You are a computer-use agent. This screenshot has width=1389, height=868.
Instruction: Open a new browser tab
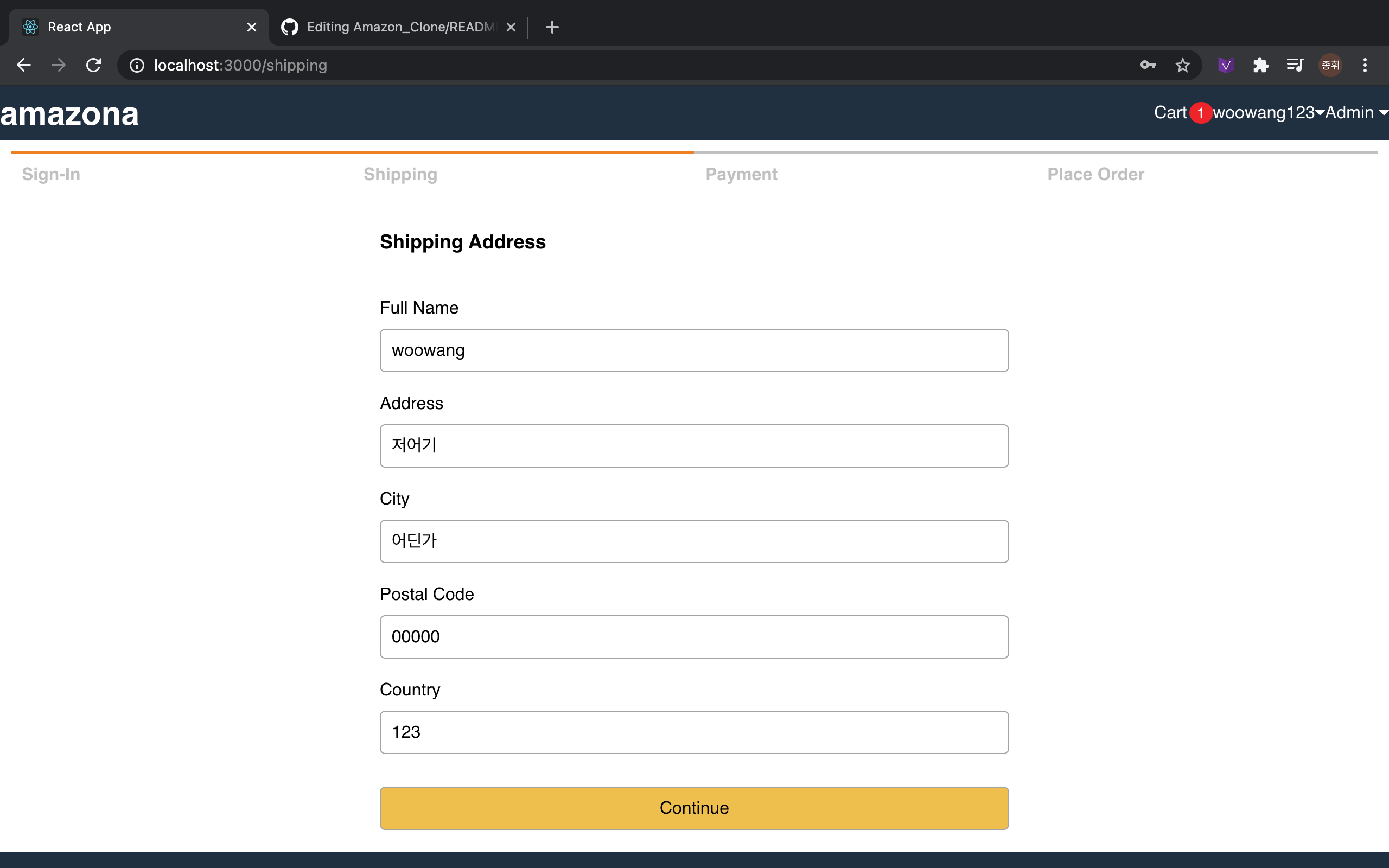pyautogui.click(x=552, y=27)
